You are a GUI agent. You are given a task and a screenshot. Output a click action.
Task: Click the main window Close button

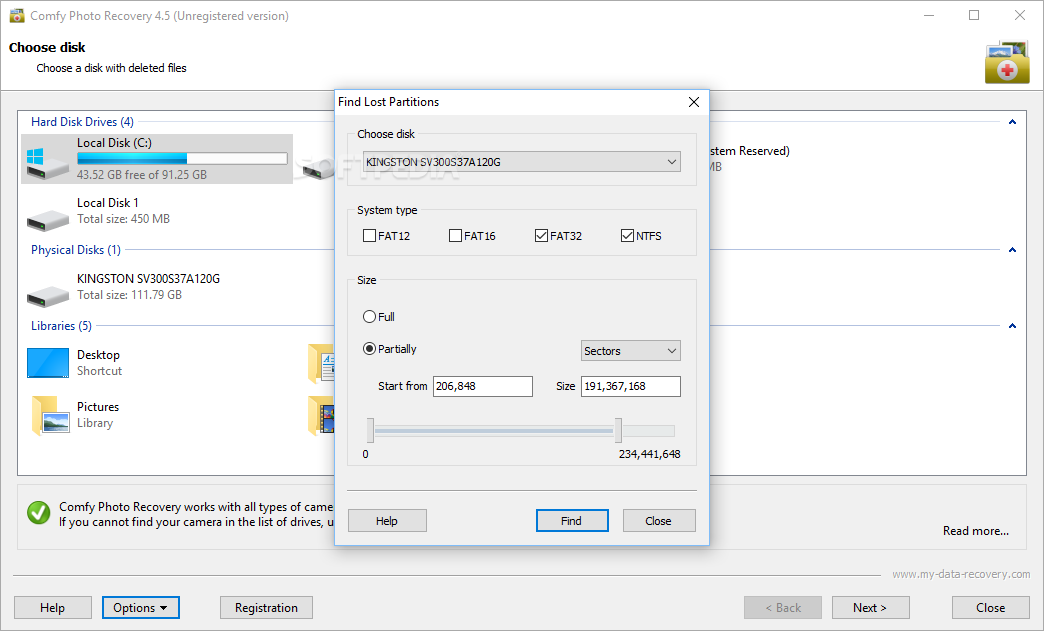coord(990,608)
